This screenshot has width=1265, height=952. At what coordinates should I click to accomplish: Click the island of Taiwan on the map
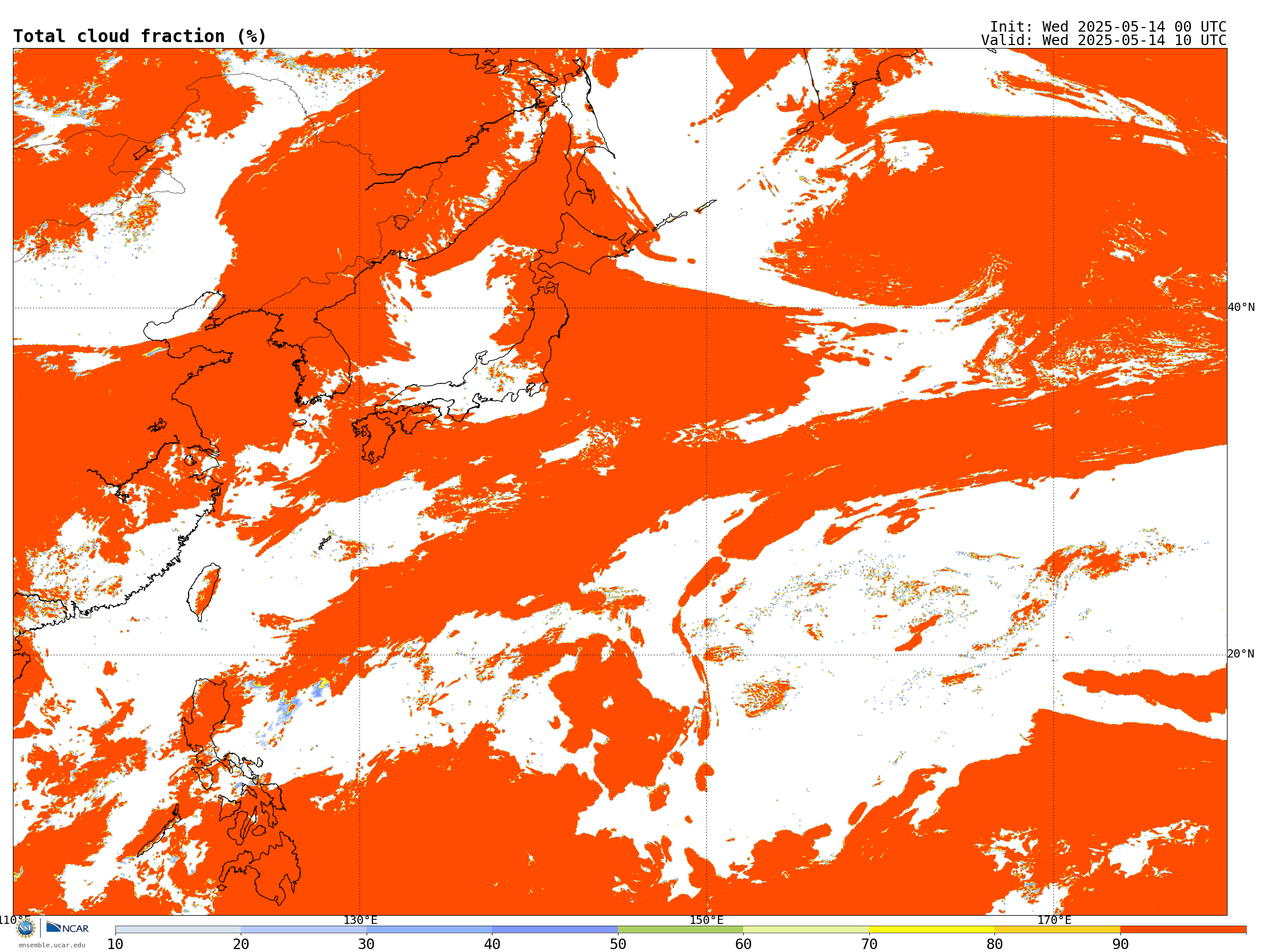203,591
